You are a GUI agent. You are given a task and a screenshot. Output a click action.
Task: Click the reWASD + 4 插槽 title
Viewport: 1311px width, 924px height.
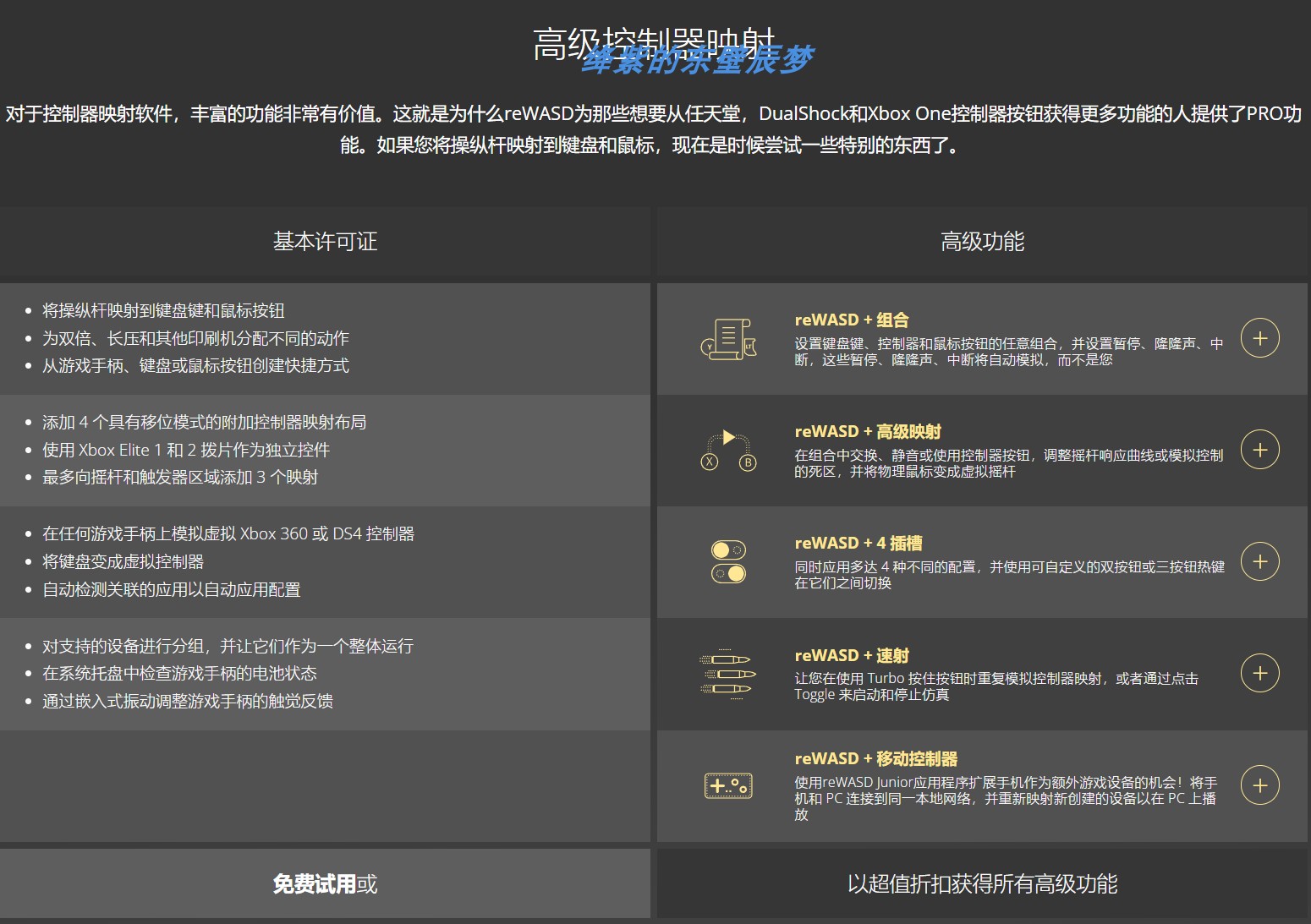[858, 543]
